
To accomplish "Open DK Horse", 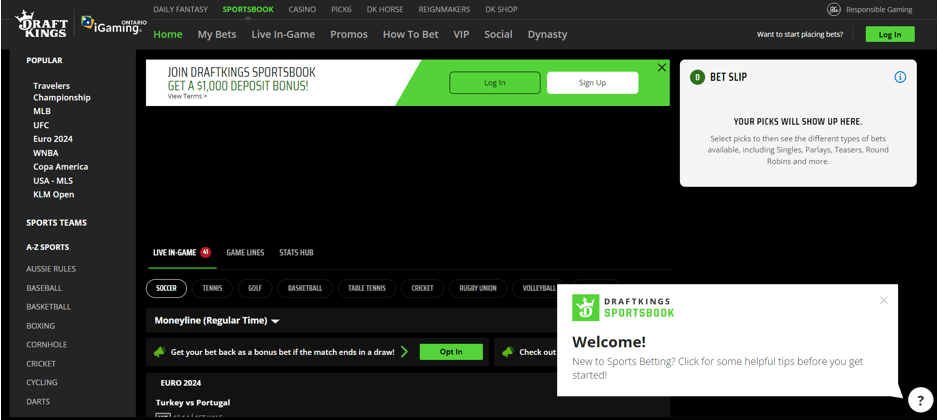I will pyautogui.click(x=385, y=10).
